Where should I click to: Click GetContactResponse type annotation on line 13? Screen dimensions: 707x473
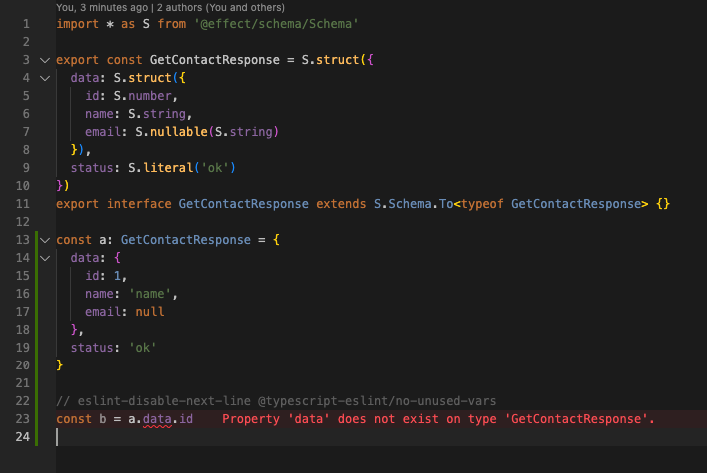186,240
